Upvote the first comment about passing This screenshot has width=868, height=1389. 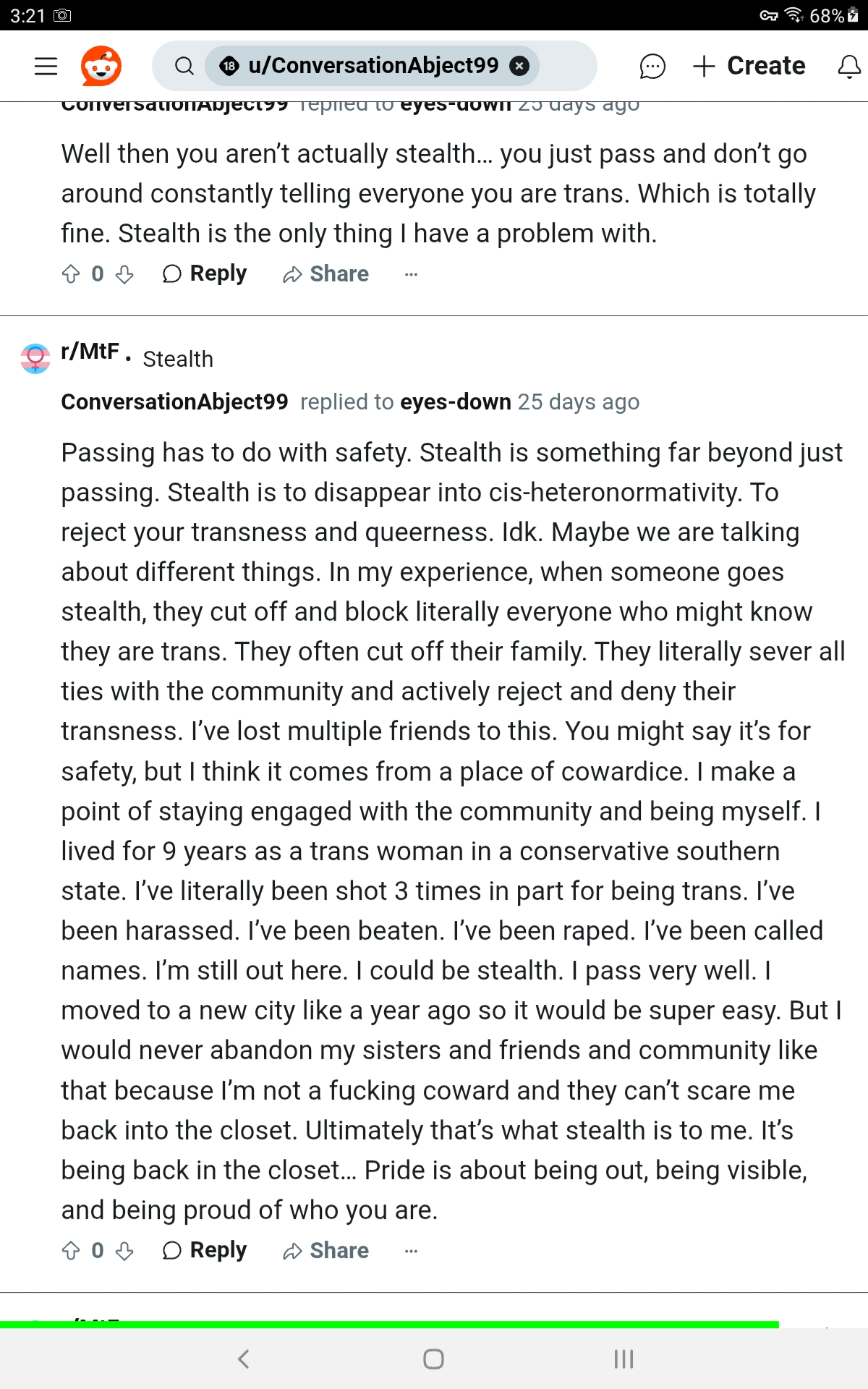coord(71,274)
